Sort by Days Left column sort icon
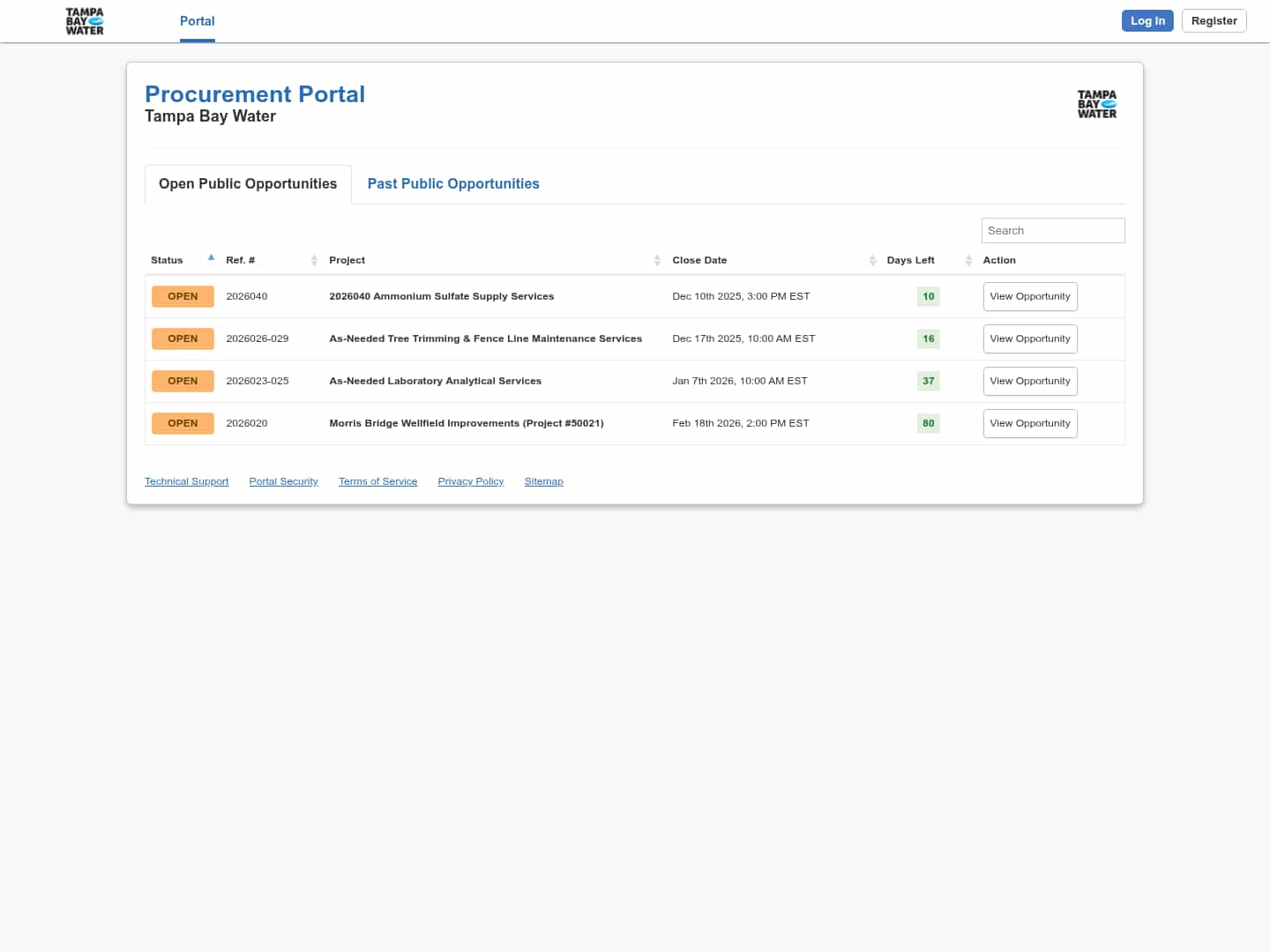1270x952 pixels. [x=968, y=260]
